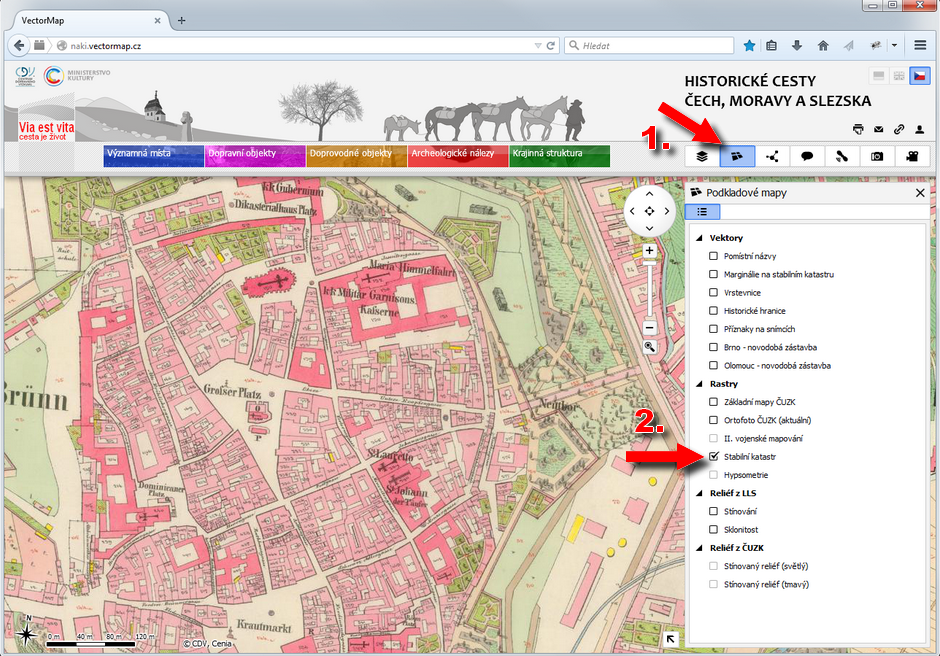
Task: Go back with the browser back arrow
Action: [x=19, y=46]
